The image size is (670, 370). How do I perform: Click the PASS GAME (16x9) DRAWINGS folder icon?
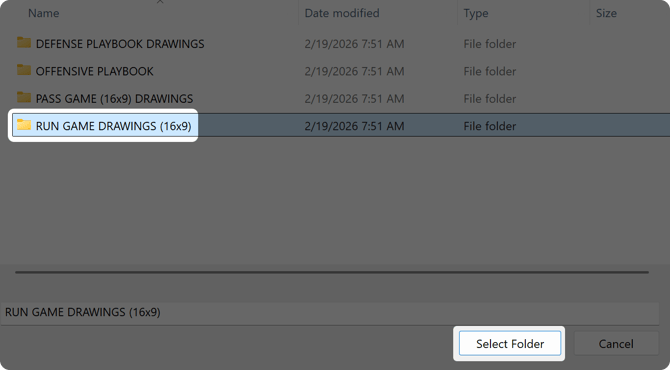tap(24, 97)
